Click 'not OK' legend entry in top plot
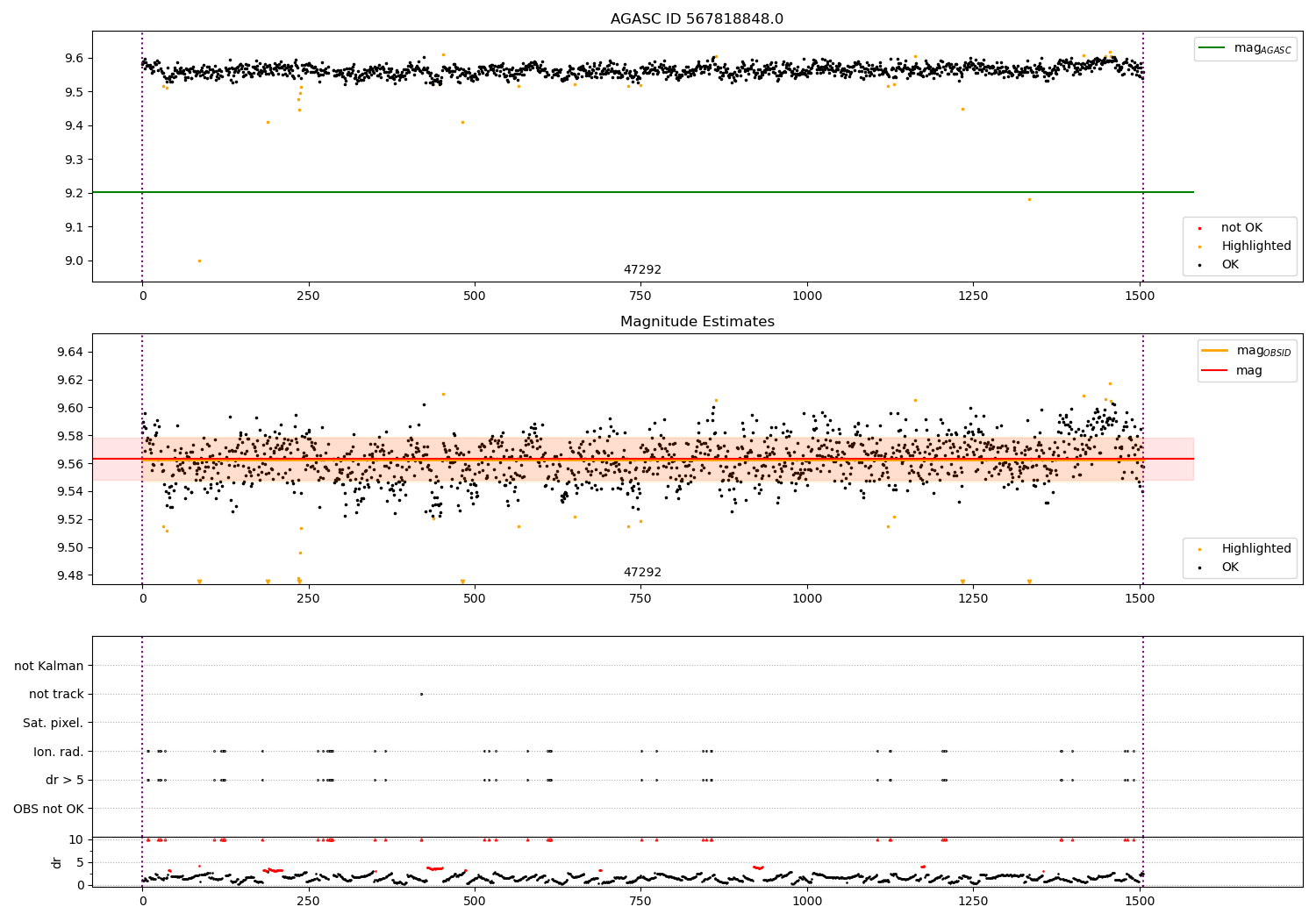1316x921 pixels. tap(1241, 227)
